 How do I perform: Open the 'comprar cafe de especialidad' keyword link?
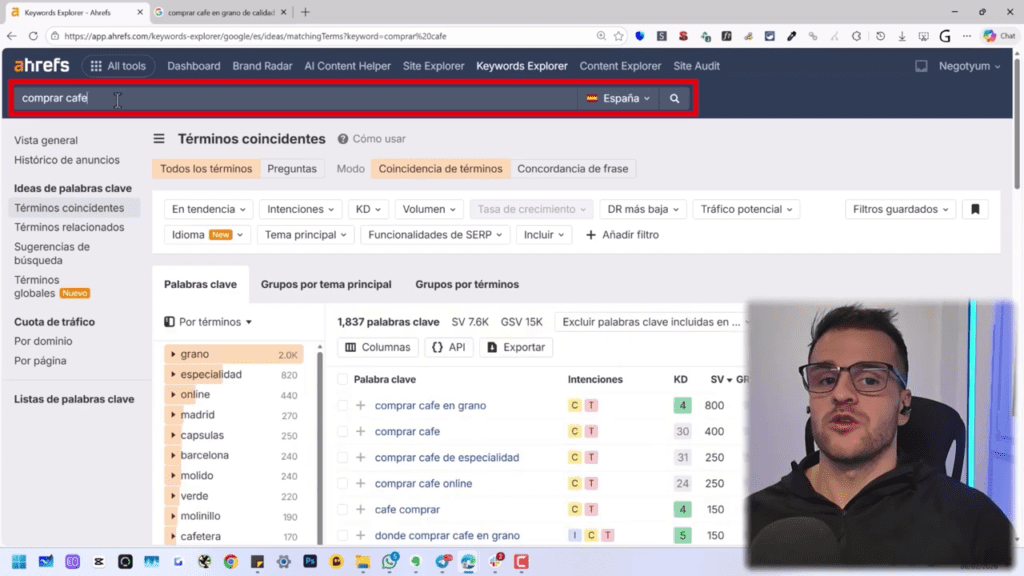(x=447, y=458)
